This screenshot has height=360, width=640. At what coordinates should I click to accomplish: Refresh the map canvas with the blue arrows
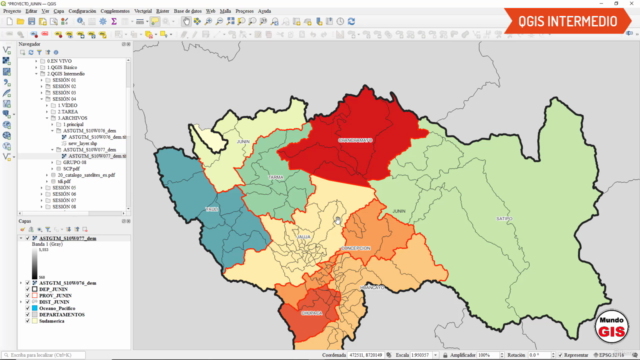[351, 21]
